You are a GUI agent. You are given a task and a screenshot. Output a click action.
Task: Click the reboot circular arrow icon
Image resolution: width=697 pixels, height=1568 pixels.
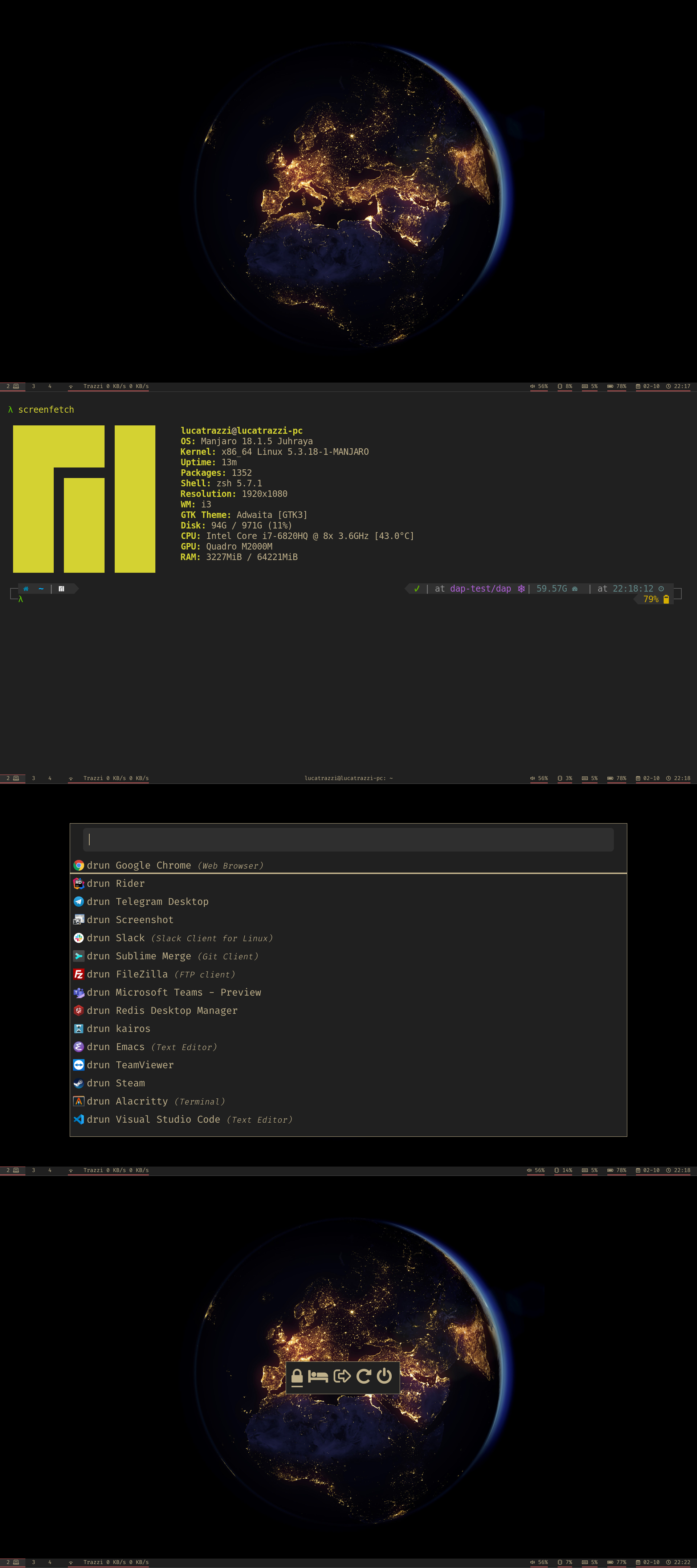tap(363, 1376)
